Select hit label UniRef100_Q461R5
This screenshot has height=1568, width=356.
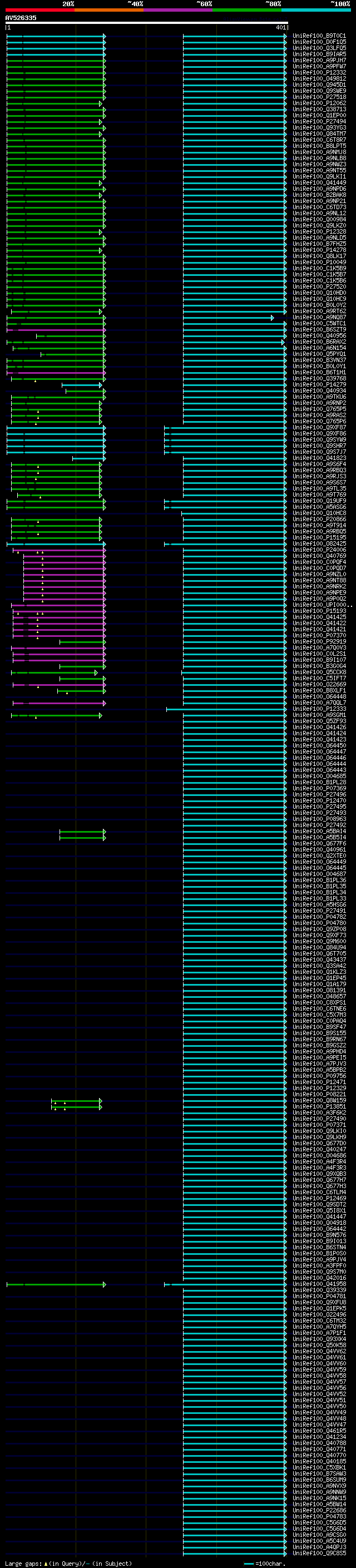tap(319, 1431)
